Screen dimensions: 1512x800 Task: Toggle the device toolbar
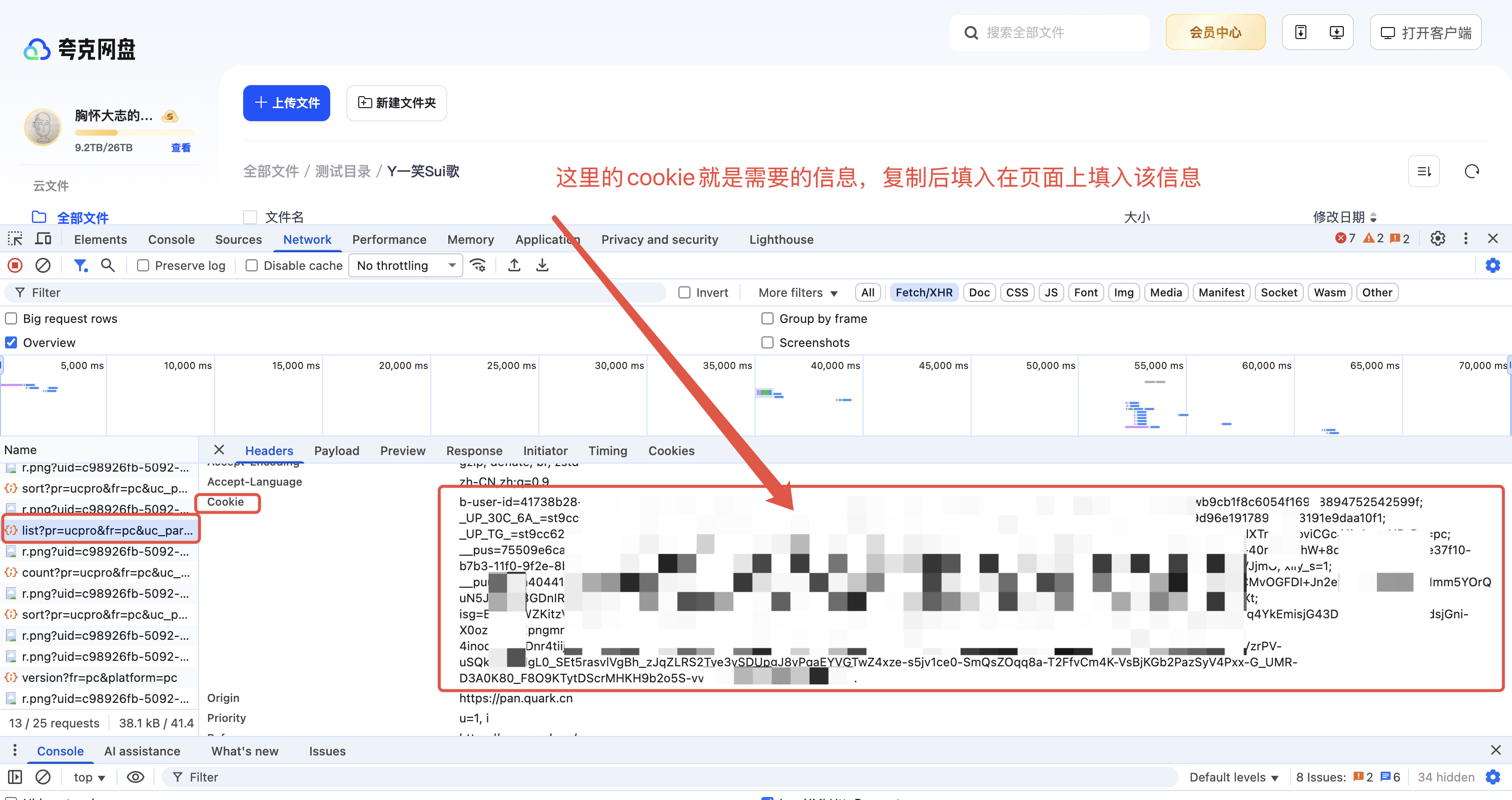(43, 238)
